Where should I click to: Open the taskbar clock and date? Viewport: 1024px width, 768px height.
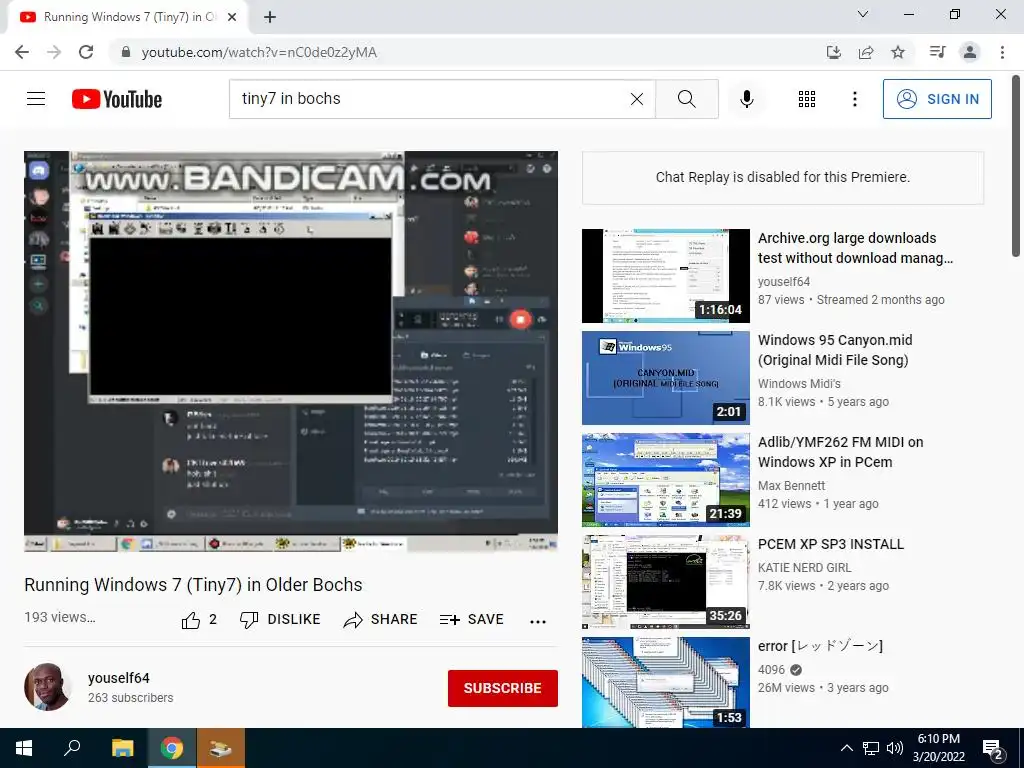coord(938,748)
